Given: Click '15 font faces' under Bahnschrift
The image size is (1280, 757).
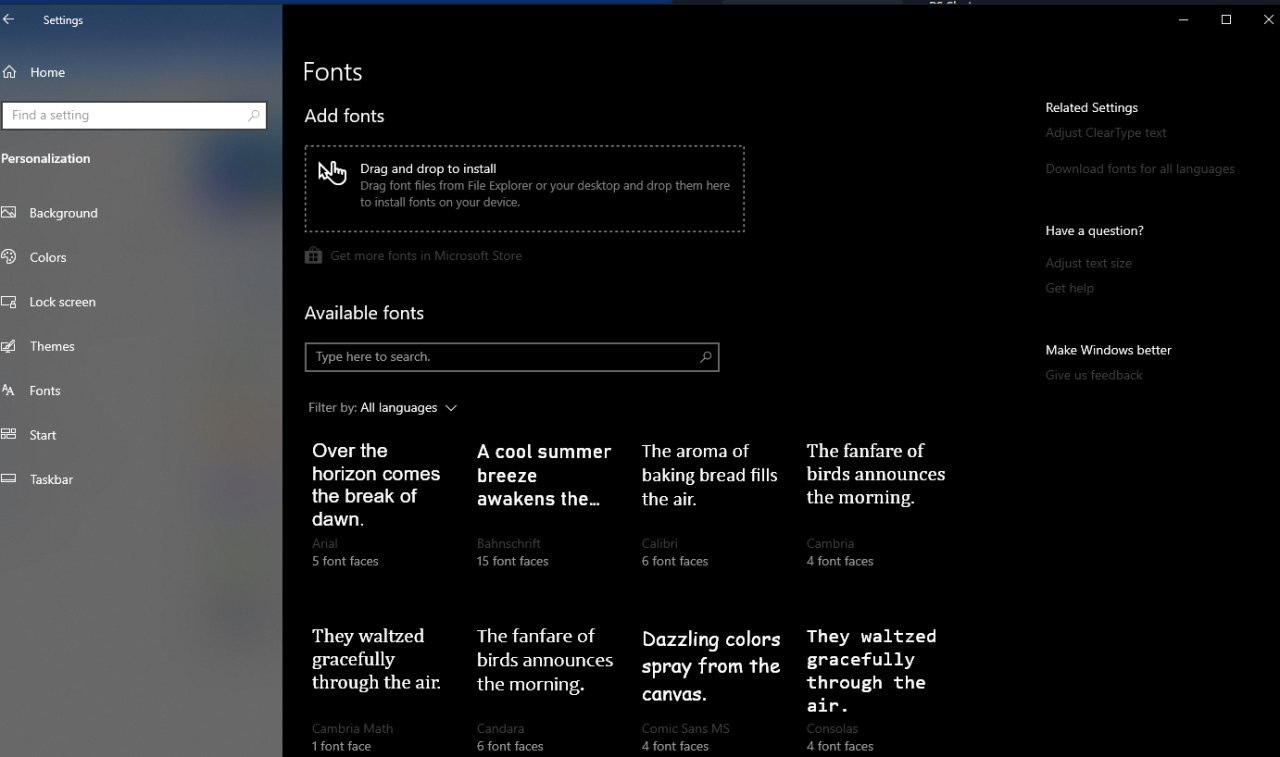Looking at the screenshot, I should tap(513, 562).
